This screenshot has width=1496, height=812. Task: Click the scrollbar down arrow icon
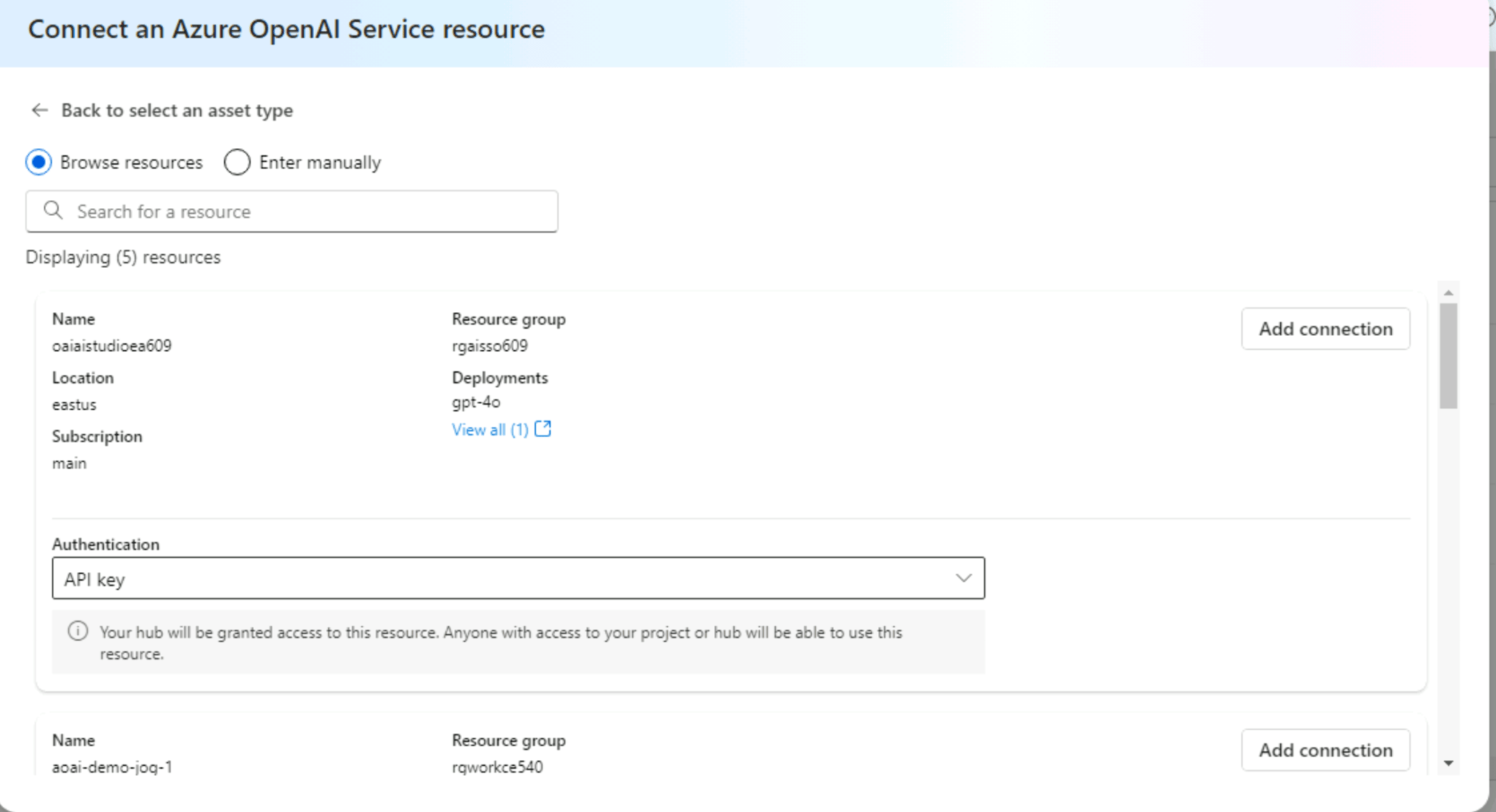[1449, 762]
